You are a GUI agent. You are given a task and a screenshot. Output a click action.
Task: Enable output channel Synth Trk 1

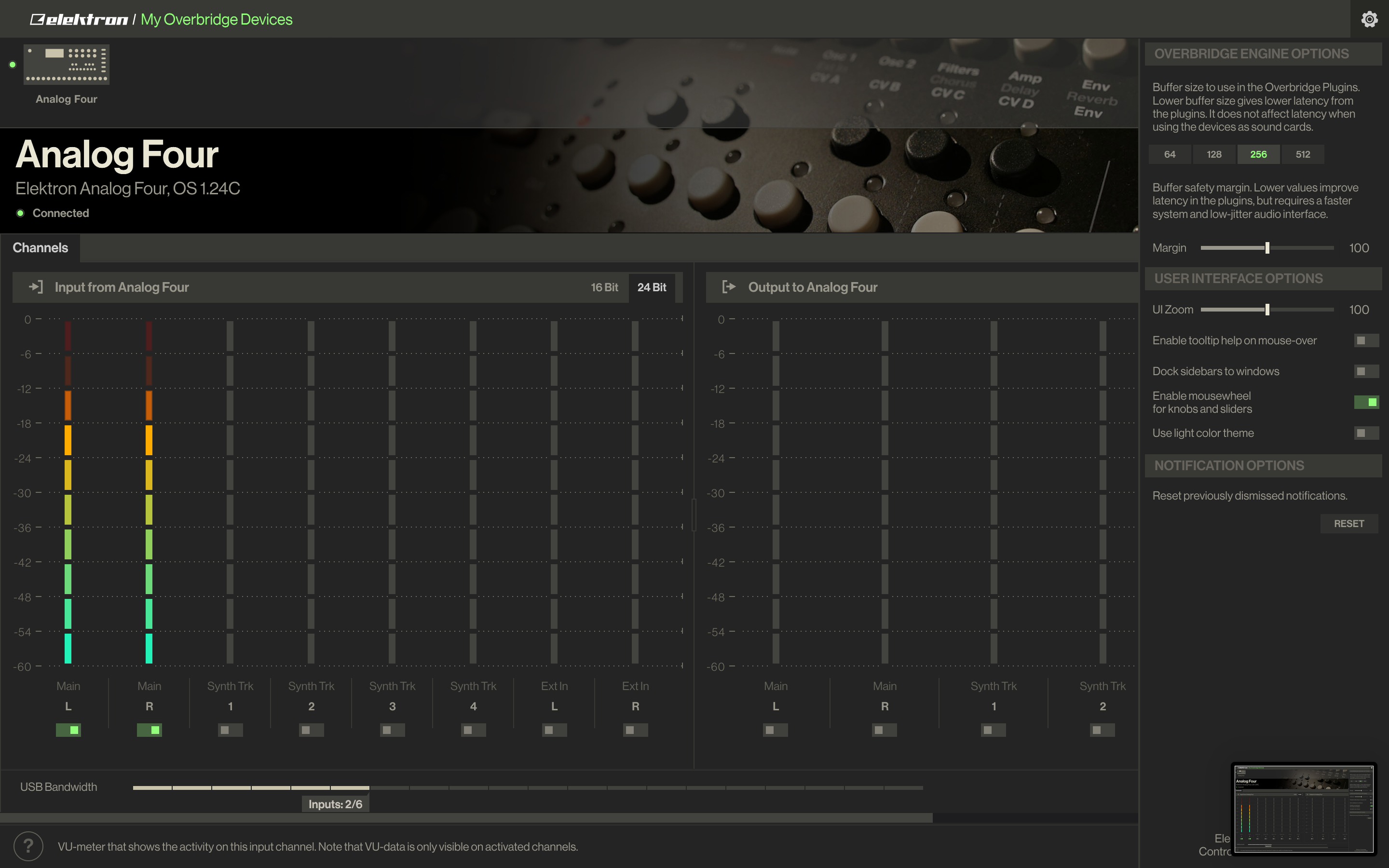[994, 730]
